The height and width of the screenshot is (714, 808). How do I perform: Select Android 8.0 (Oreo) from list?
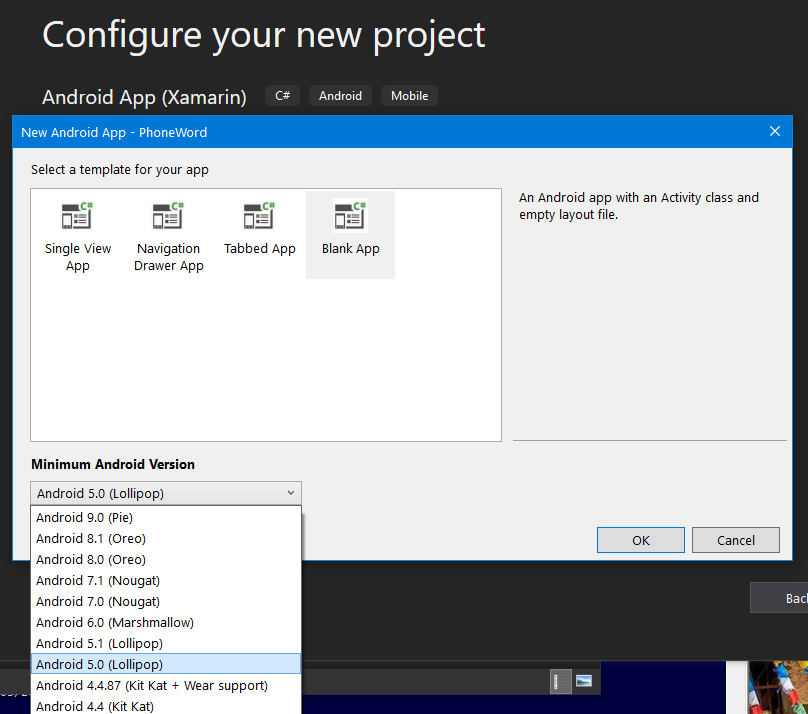point(90,559)
